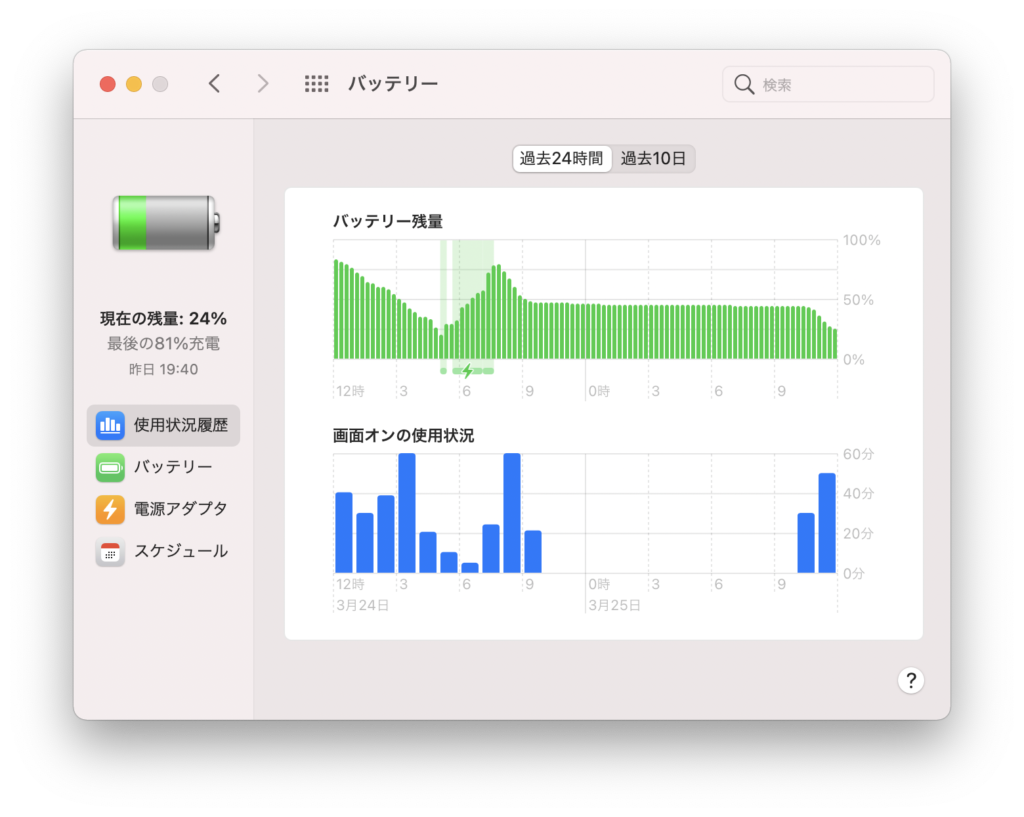1024x817 pixels.
Task: Open the スケジュール calendar item
Action: [x=163, y=551]
